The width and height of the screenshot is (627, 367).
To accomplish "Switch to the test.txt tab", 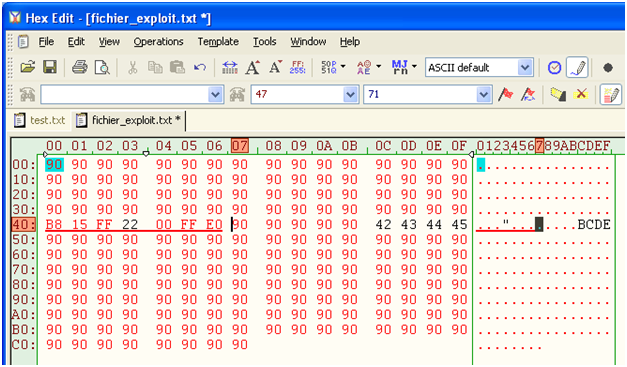I will (x=40, y=120).
